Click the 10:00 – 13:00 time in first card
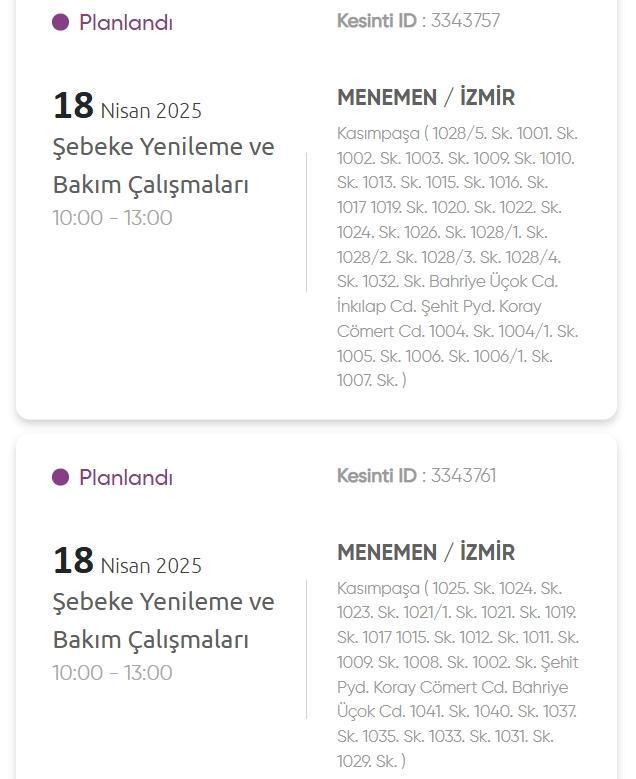This screenshot has width=636, height=779. [x=113, y=218]
